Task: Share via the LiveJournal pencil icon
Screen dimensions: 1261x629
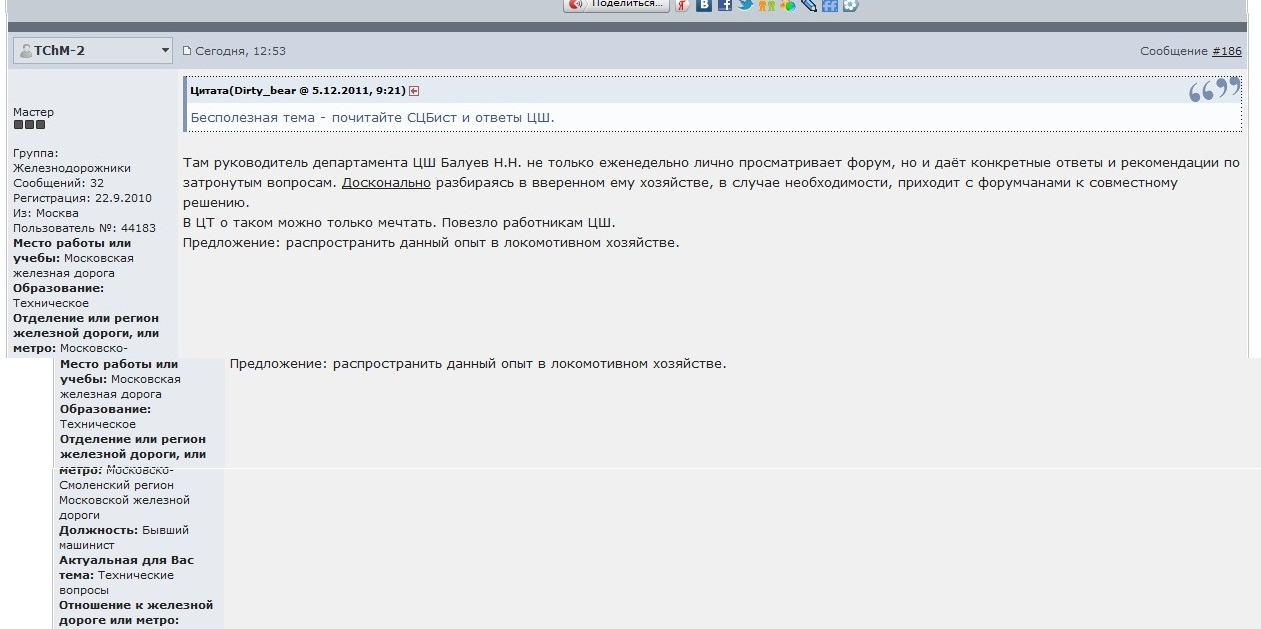Action: [809, 5]
